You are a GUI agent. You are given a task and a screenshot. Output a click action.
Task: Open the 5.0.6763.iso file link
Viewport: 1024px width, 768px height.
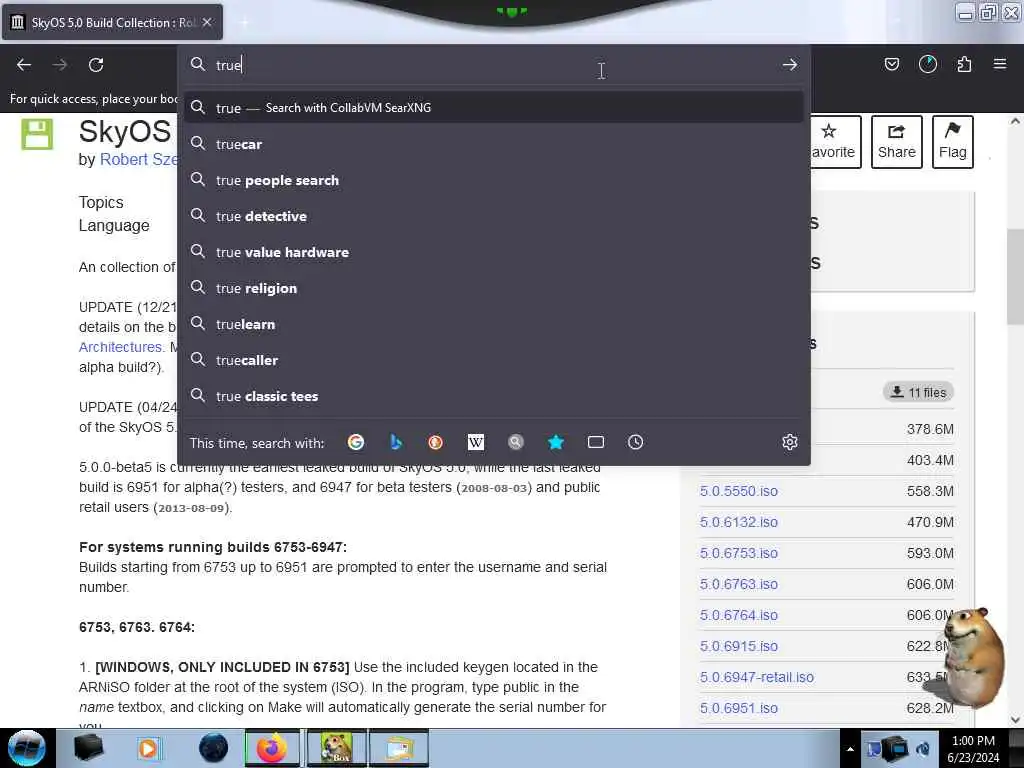(x=739, y=584)
